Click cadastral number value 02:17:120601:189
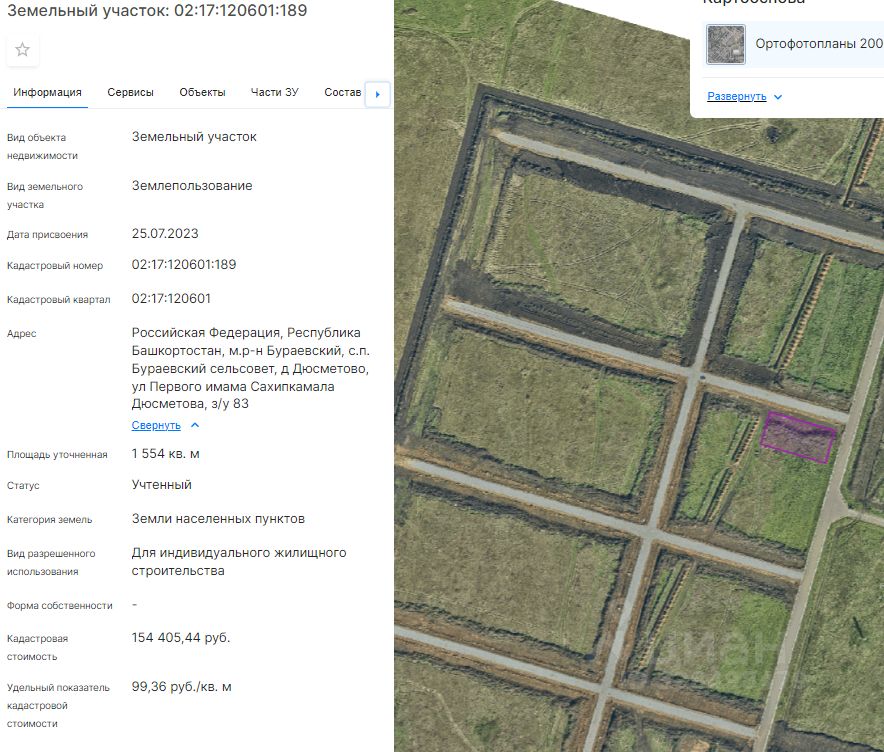Image resolution: width=884 pixels, height=752 pixels. coord(184,265)
